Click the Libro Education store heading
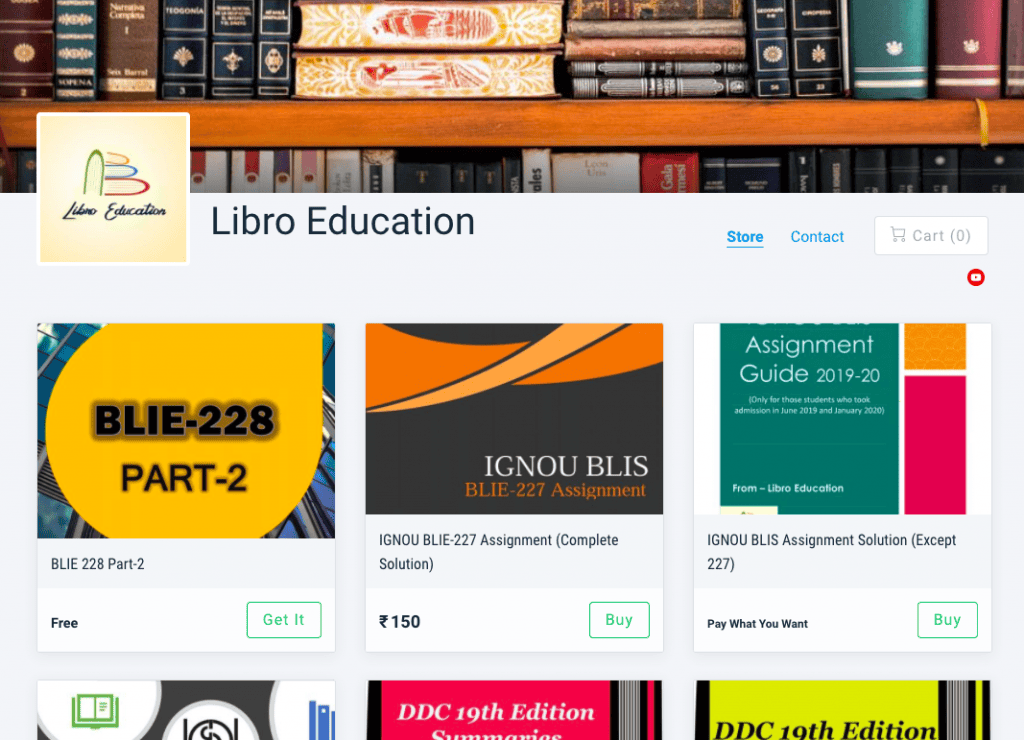Viewport: 1024px width, 740px height. [x=342, y=221]
